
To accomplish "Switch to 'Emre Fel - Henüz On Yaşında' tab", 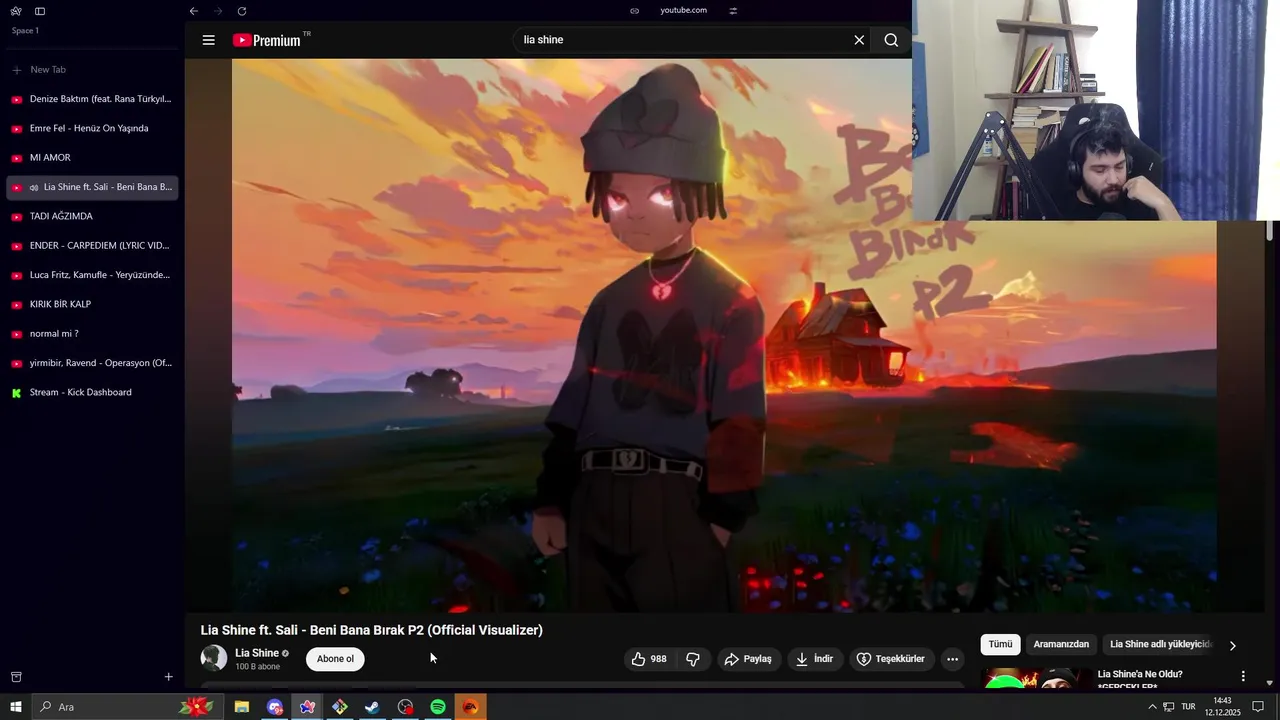I will pos(92,128).
